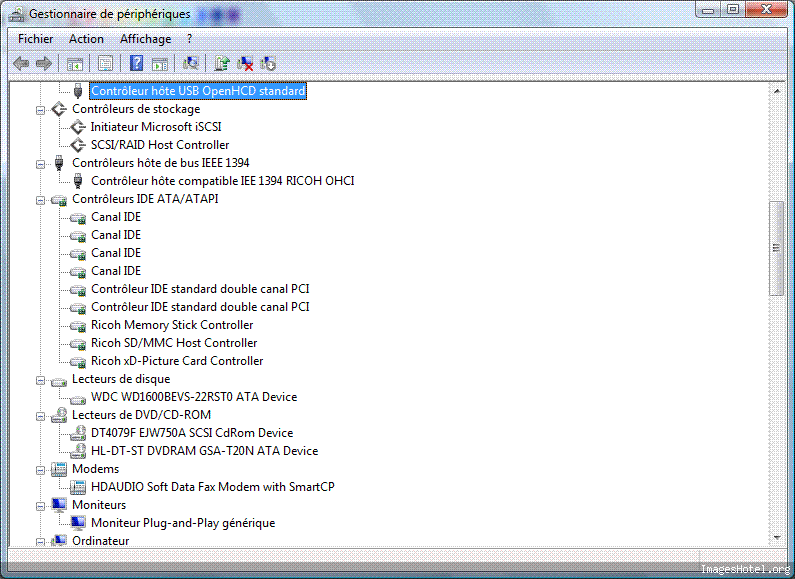The height and width of the screenshot is (579, 795).
Task: Click the Forward arrow in the toolbar
Action: click(43, 64)
